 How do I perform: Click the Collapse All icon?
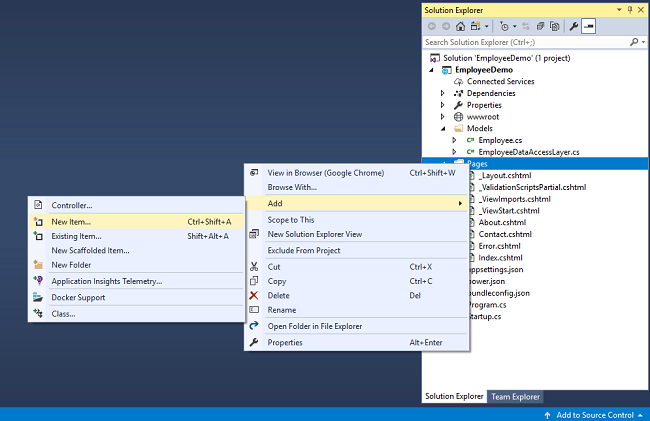[540, 27]
